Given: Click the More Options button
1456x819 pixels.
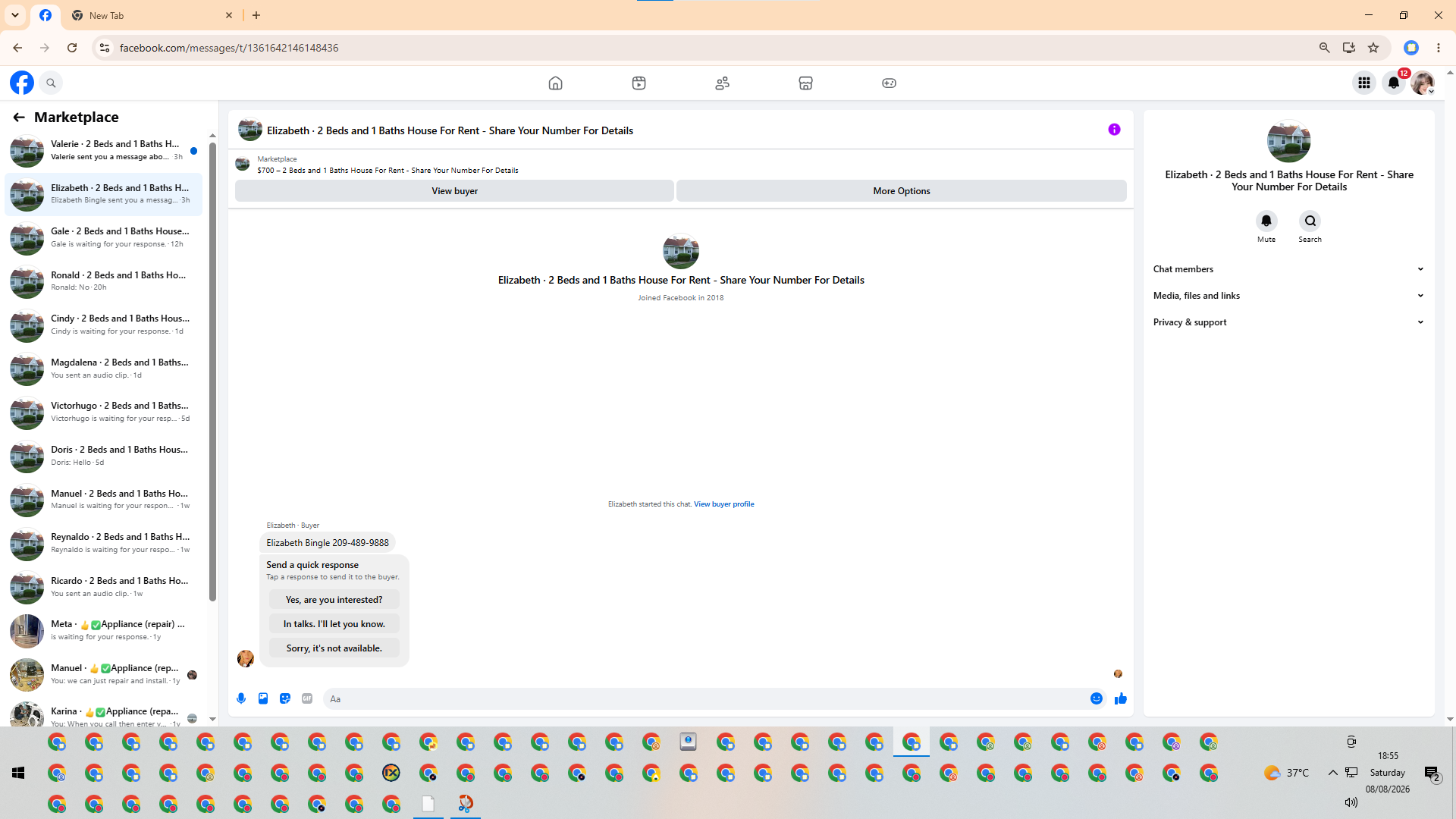Looking at the screenshot, I should [901, 191].
